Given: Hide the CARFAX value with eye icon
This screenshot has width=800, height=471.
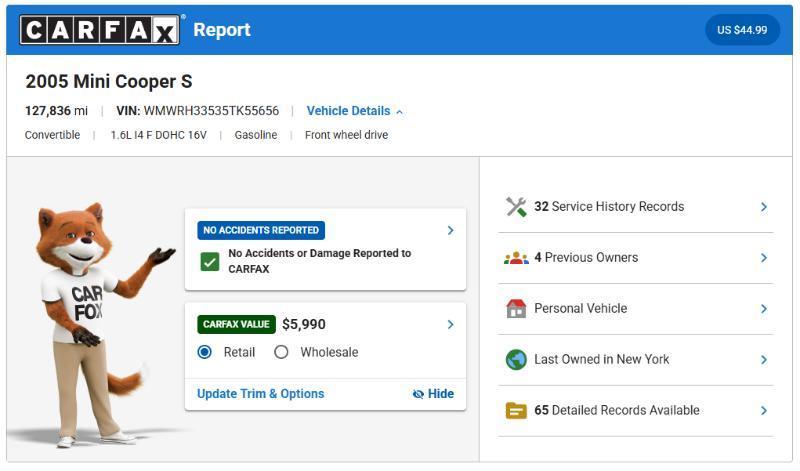Looking at the screenshot, I should click(433, 393).
